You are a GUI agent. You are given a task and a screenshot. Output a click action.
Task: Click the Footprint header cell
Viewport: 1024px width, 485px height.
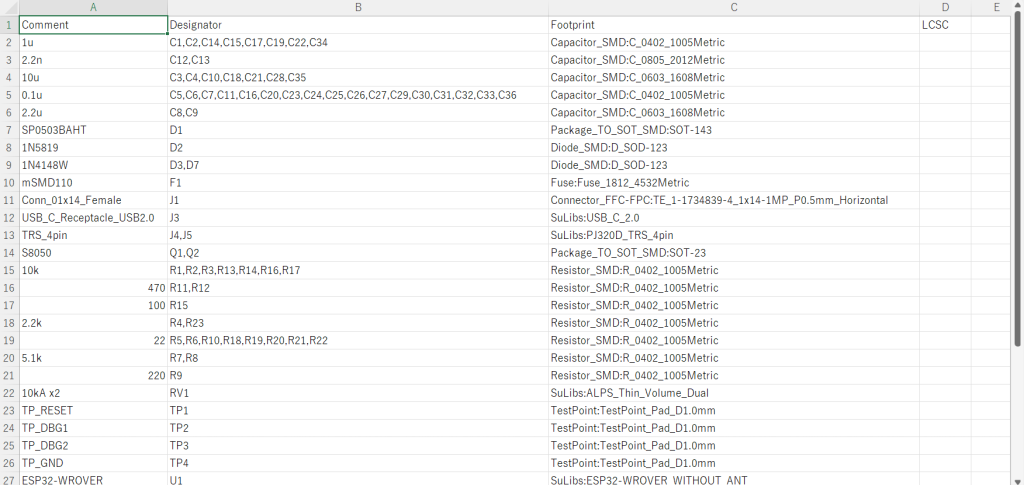(x=733, y=25)
